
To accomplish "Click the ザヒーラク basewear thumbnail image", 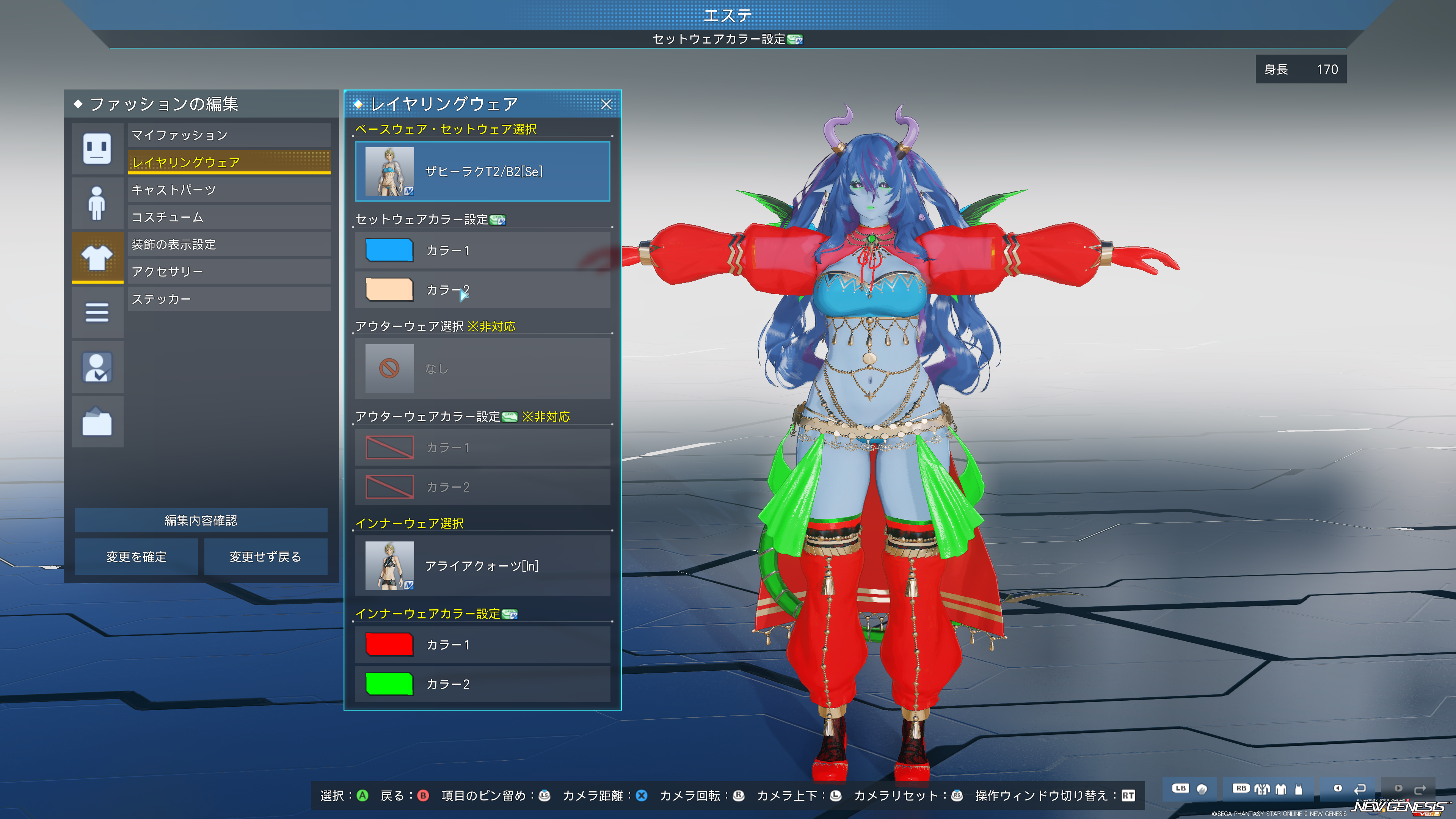I will click(389, 171).
